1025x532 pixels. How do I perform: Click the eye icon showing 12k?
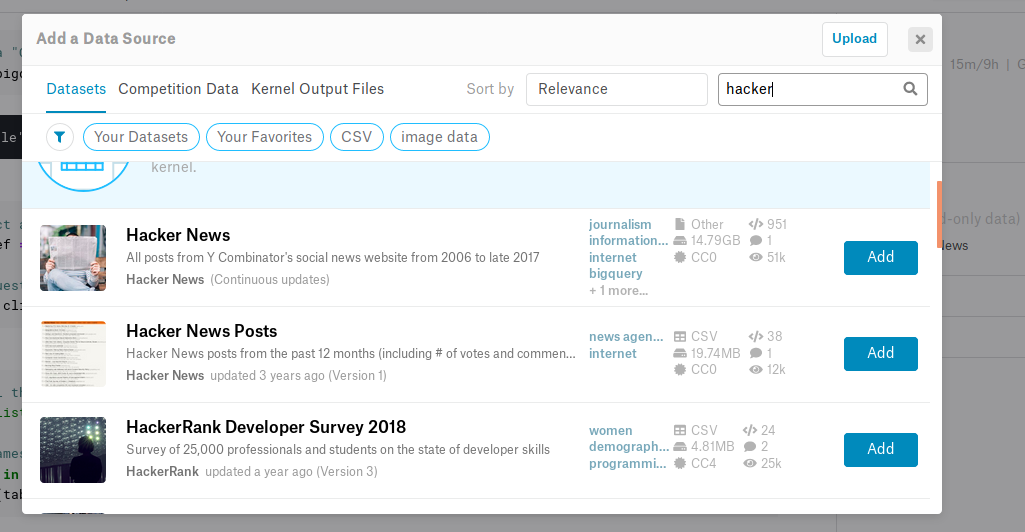[756, 370]
